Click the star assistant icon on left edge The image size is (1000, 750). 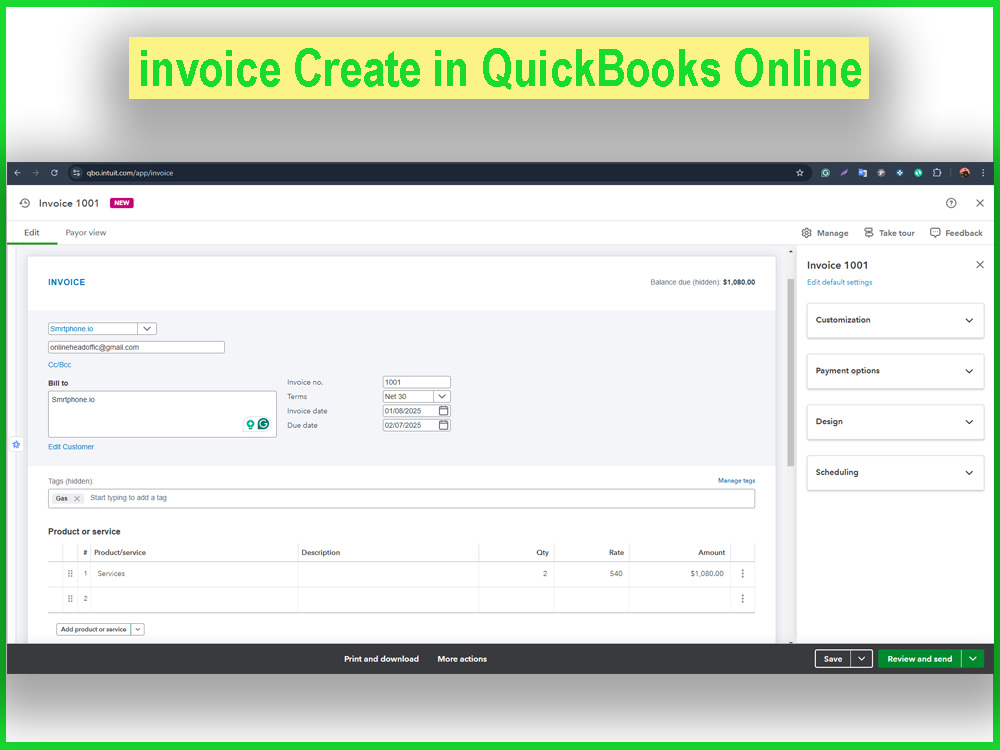tap(16, 445)
